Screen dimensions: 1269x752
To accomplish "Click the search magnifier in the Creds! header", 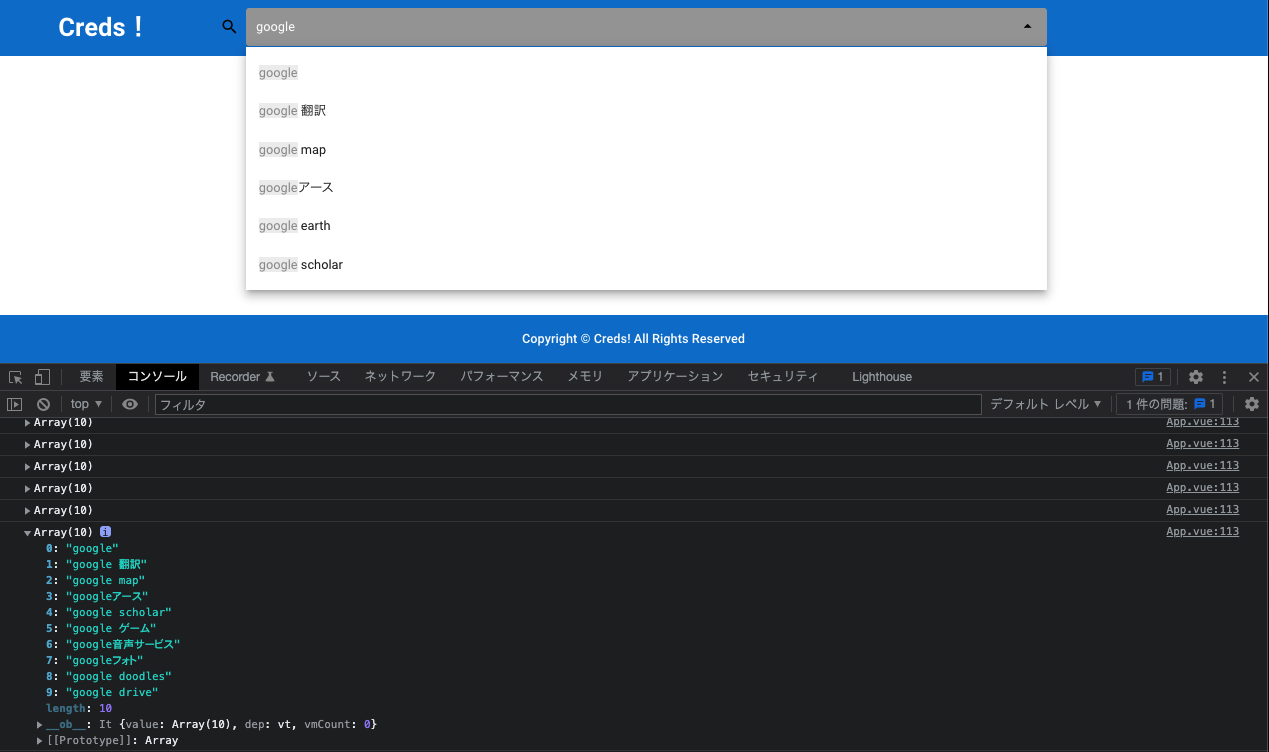I will click(229, 27).
